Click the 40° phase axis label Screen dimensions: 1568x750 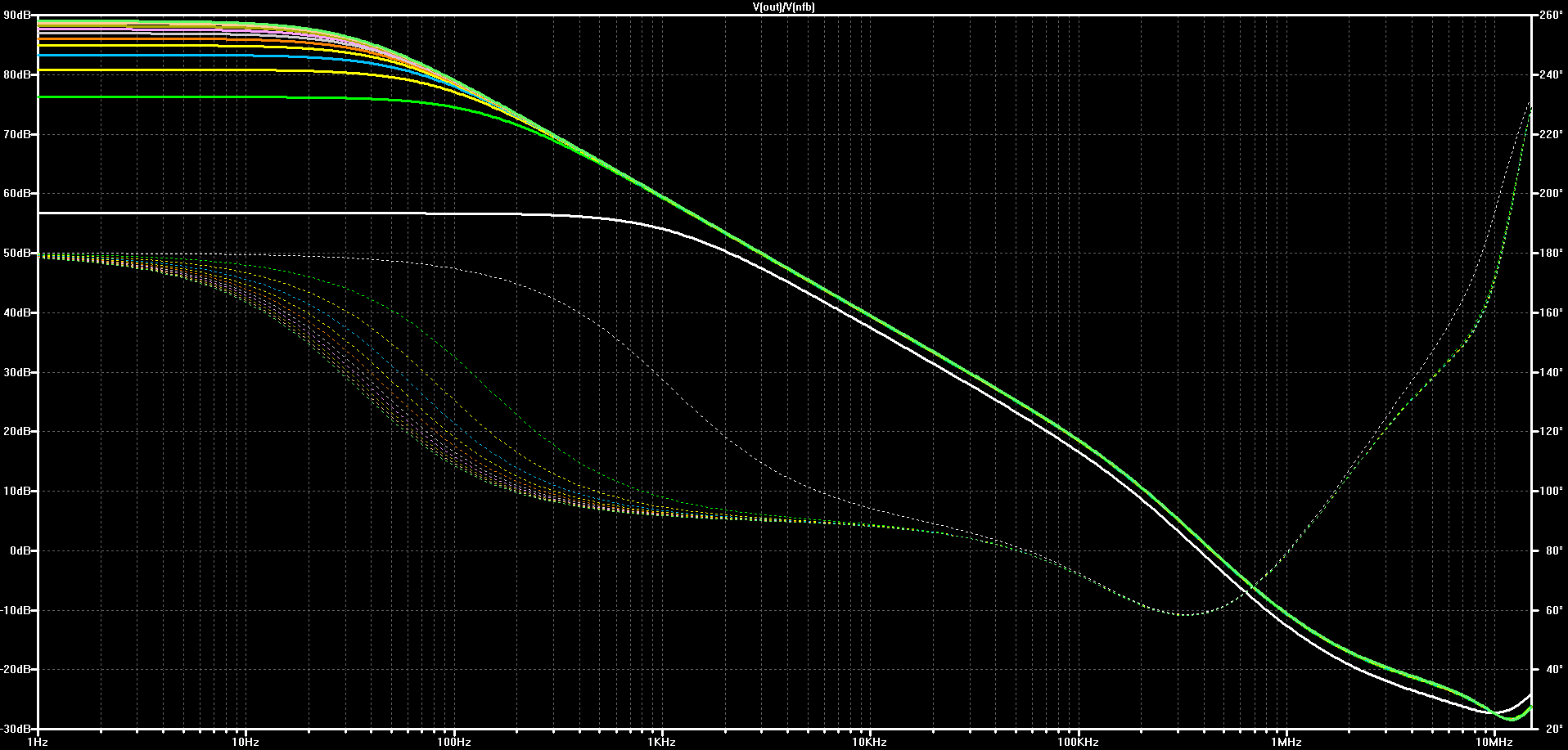pos(1552,670)
